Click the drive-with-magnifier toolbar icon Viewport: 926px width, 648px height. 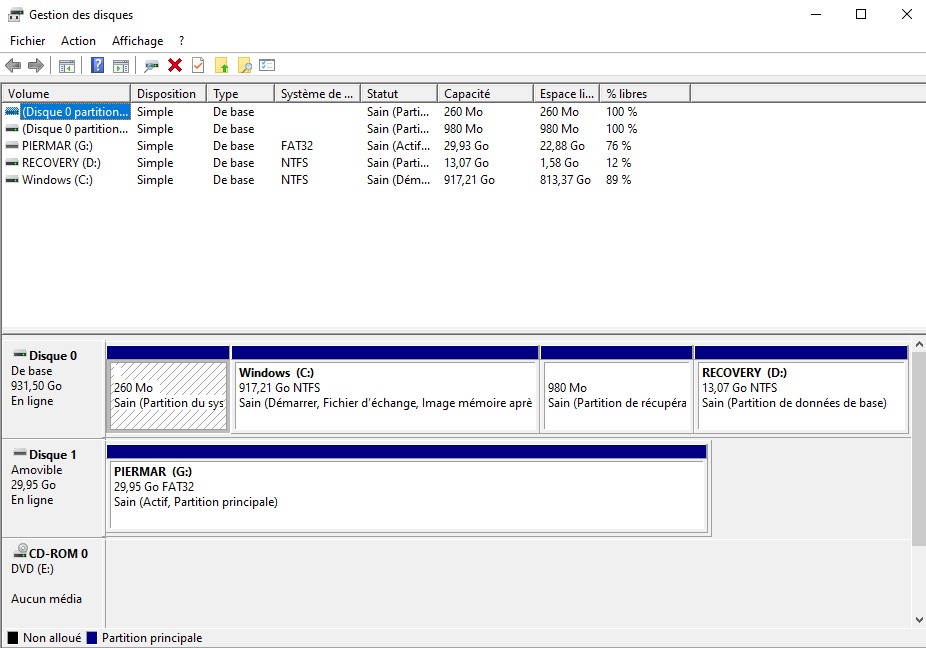coord(152,66)
